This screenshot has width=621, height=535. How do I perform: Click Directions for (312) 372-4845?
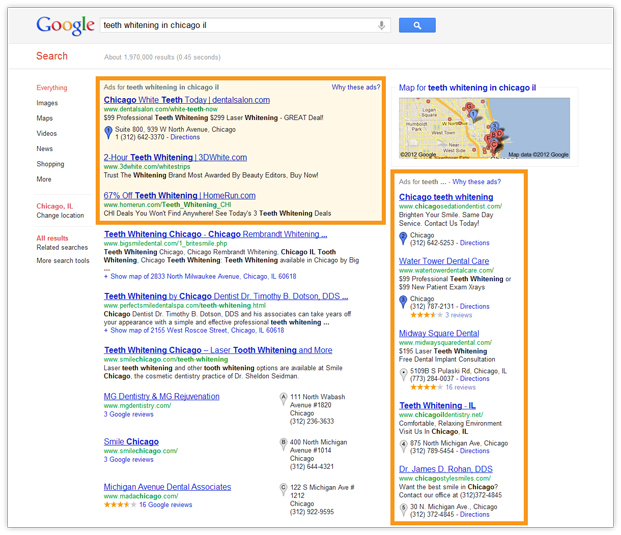point(474,514)
